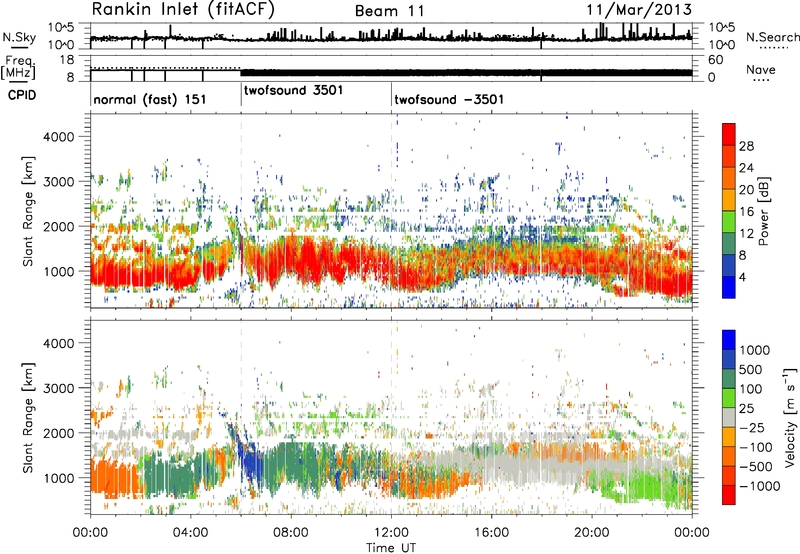
Task: Click the 'Nave' legend label
Action: tap(761, 70)
